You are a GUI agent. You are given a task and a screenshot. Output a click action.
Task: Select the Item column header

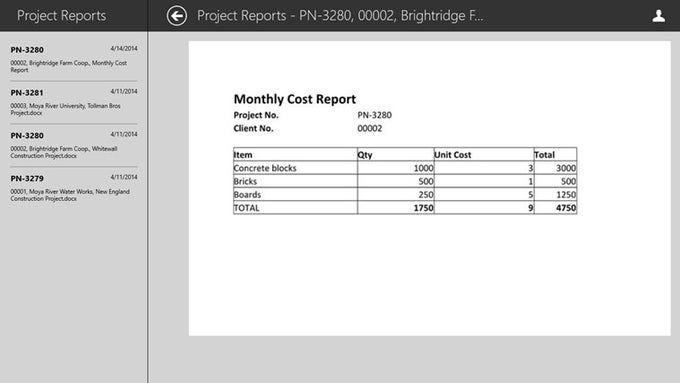[x=295, y=154]
